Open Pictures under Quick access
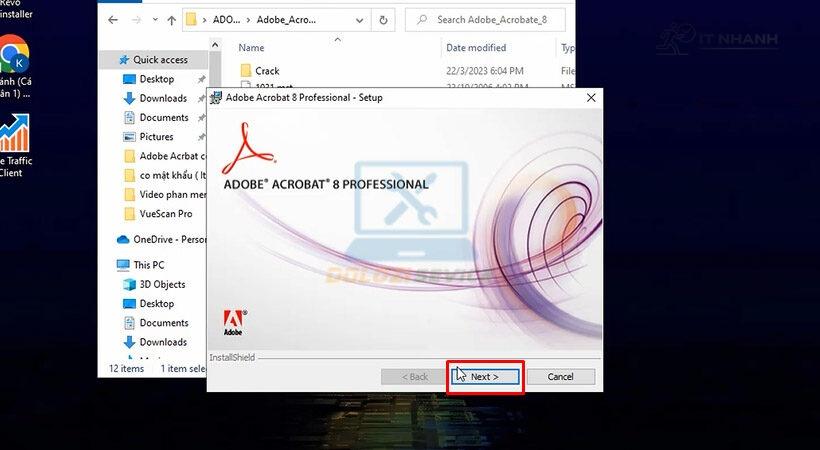 pos(156,137)
